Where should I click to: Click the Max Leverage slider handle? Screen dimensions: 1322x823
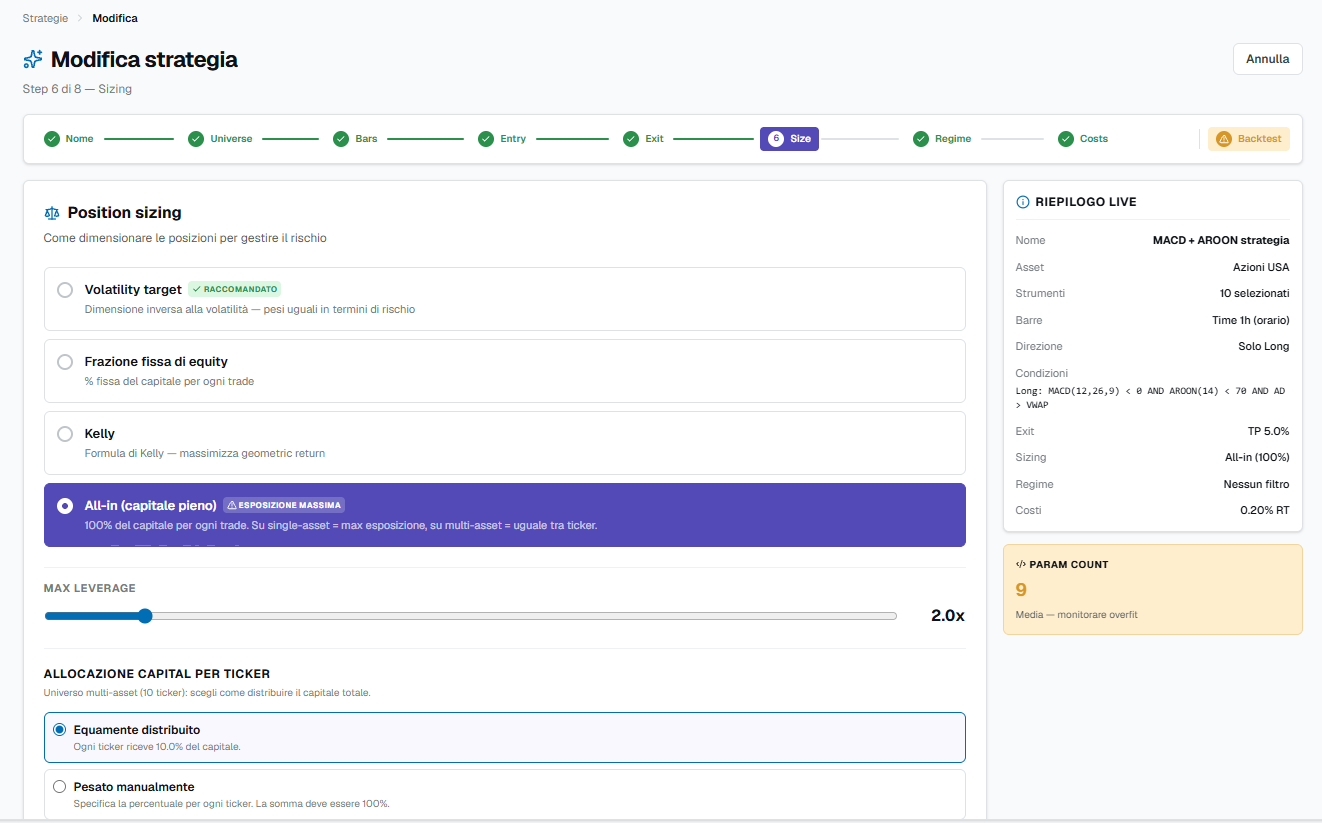click(x=145, y=616)
